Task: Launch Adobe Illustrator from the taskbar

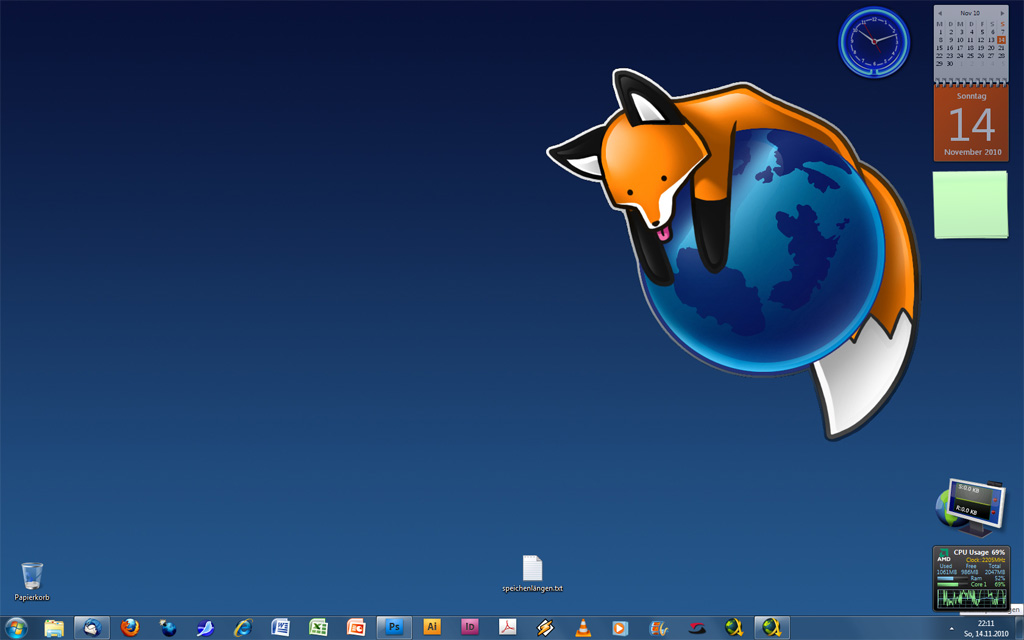Action: tap(432, 627)
